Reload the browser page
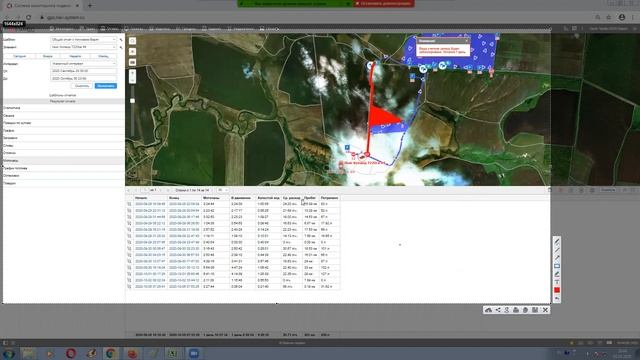This screenshot has width=640, height=360. tap(29, 18)
